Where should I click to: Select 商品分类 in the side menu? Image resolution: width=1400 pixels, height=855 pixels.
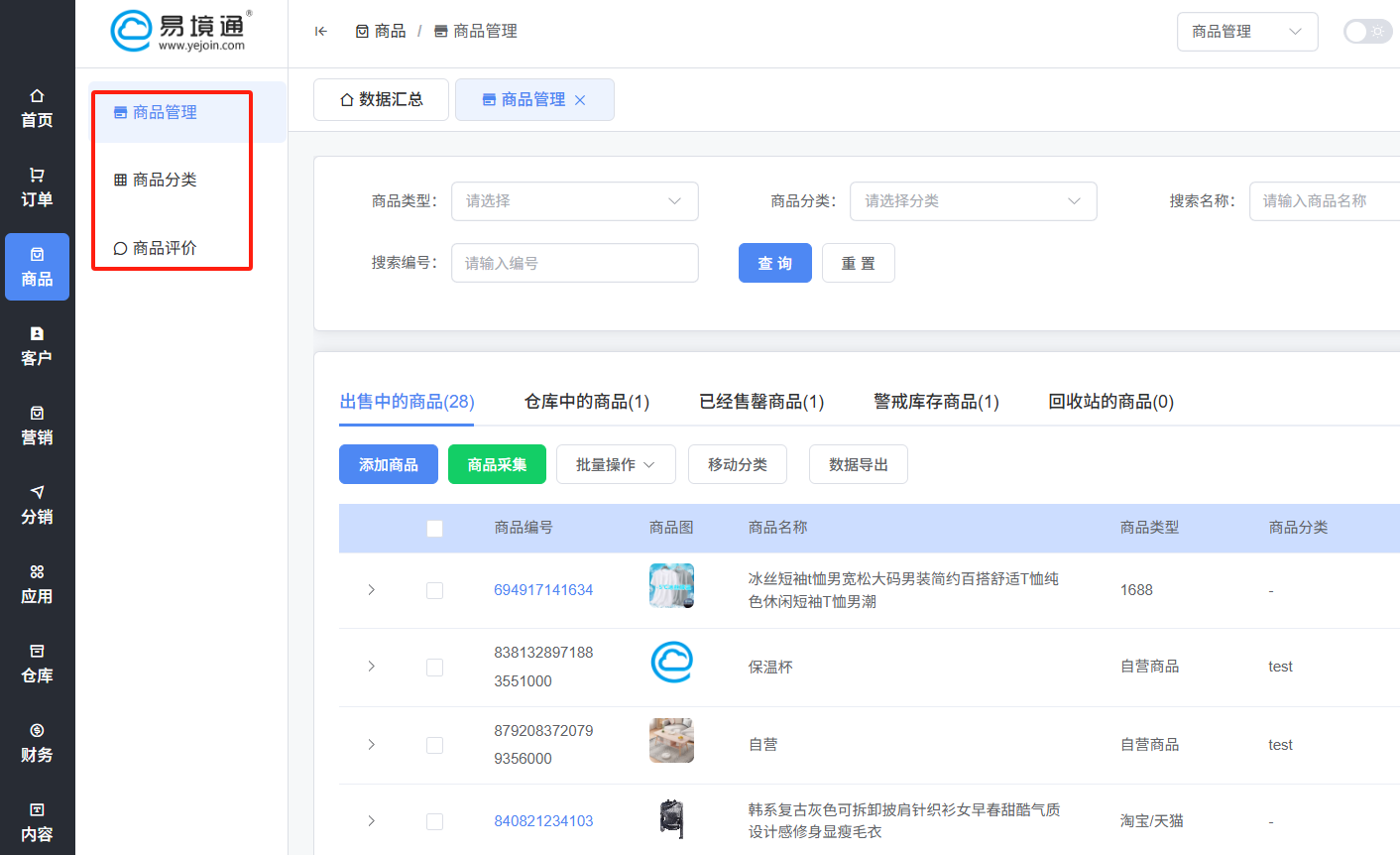pos(165,180)
